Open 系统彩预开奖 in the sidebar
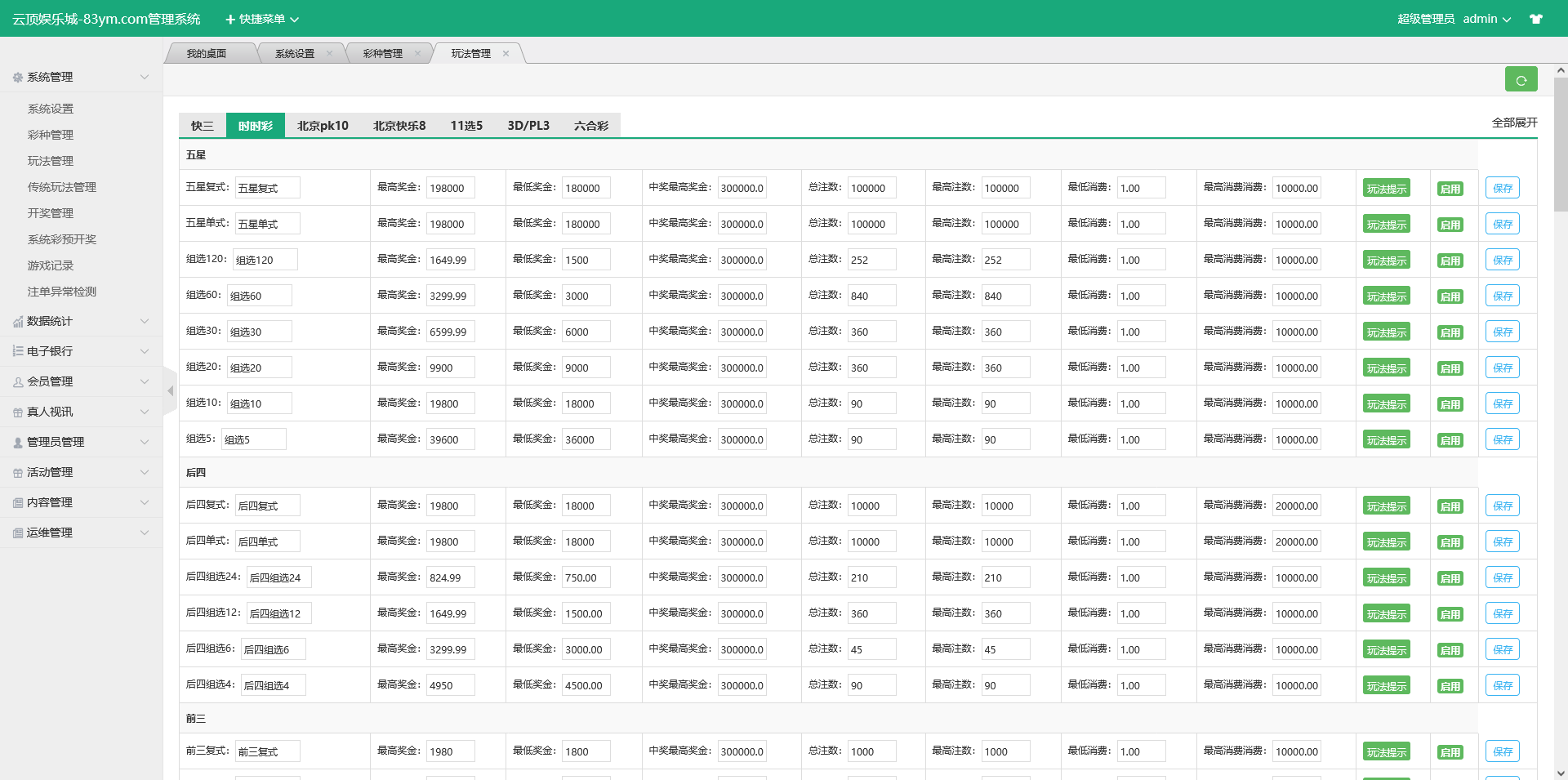Viewport: 1568px width, 780px height. (62, 239)
